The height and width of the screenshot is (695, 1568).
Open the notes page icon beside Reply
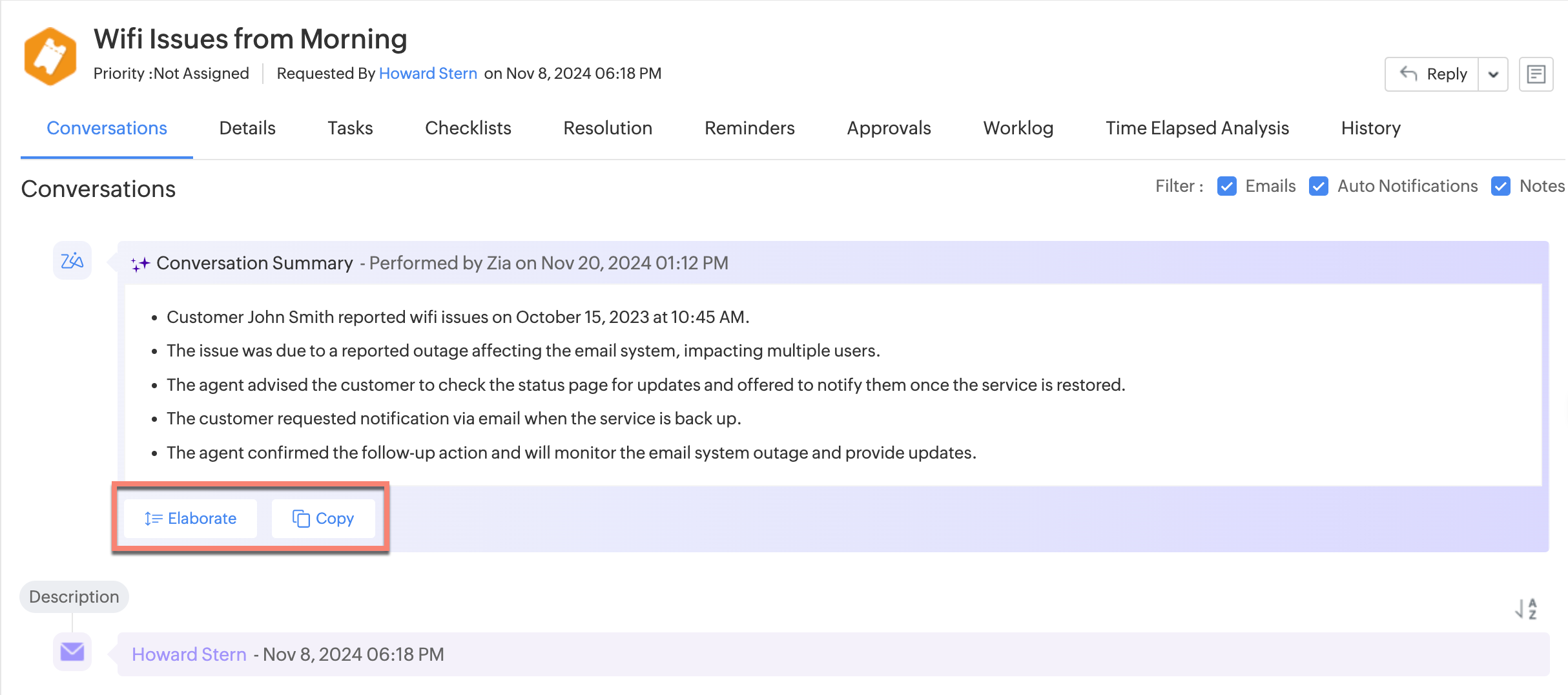coord(1536,74)
